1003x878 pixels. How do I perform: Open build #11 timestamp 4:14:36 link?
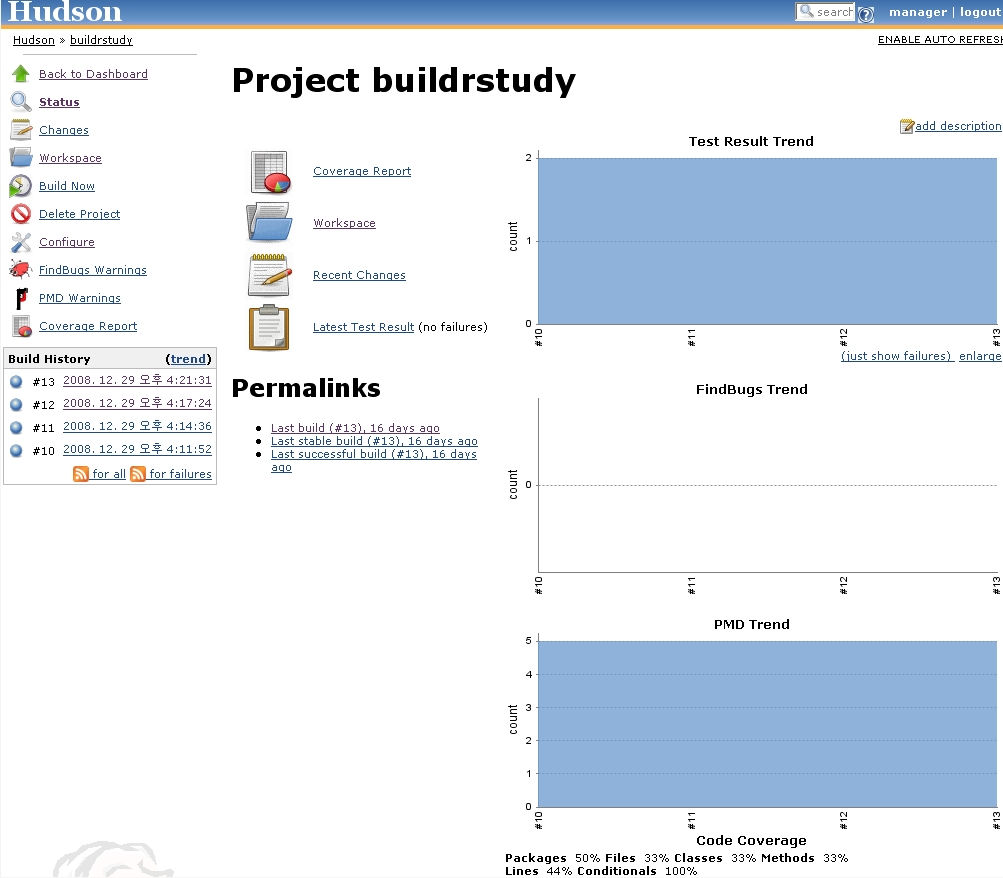click(x=137, y=426)
